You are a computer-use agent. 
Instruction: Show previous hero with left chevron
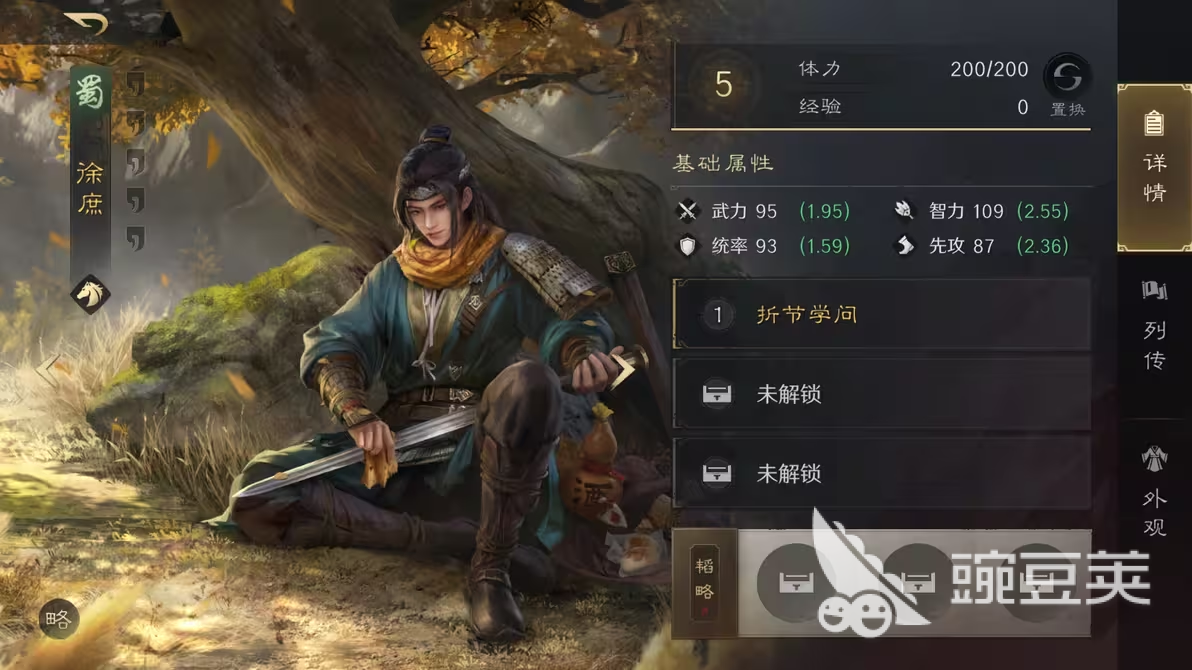click(x=48, y=370)
